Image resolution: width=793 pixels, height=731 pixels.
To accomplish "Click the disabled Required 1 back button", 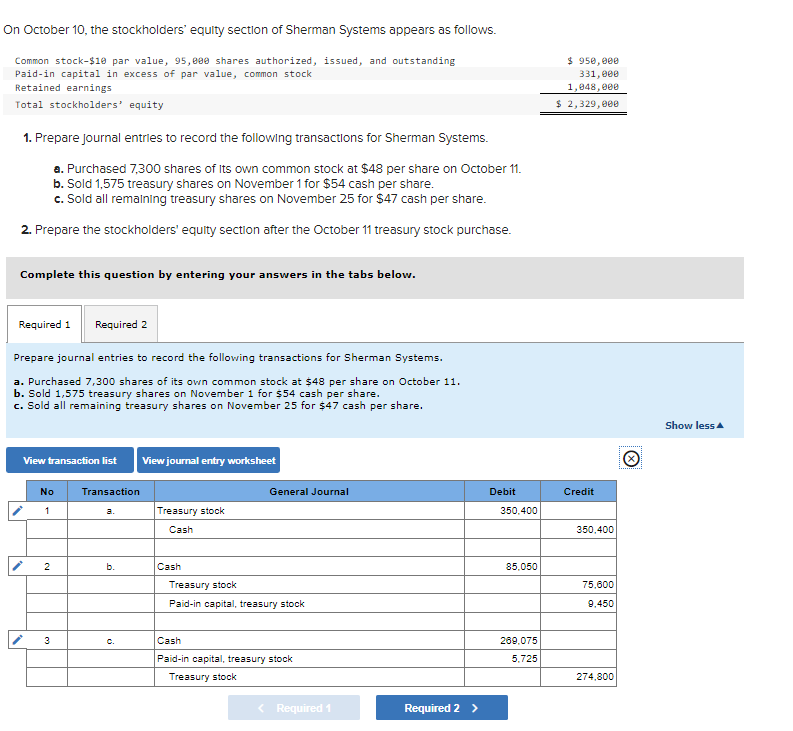I will point(294,708).
